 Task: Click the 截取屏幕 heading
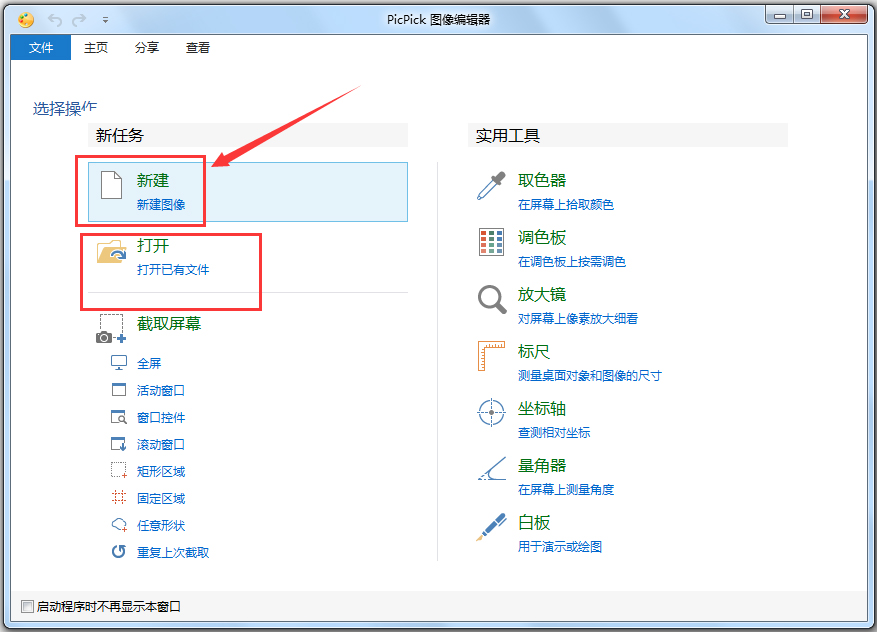pos(169,323)
